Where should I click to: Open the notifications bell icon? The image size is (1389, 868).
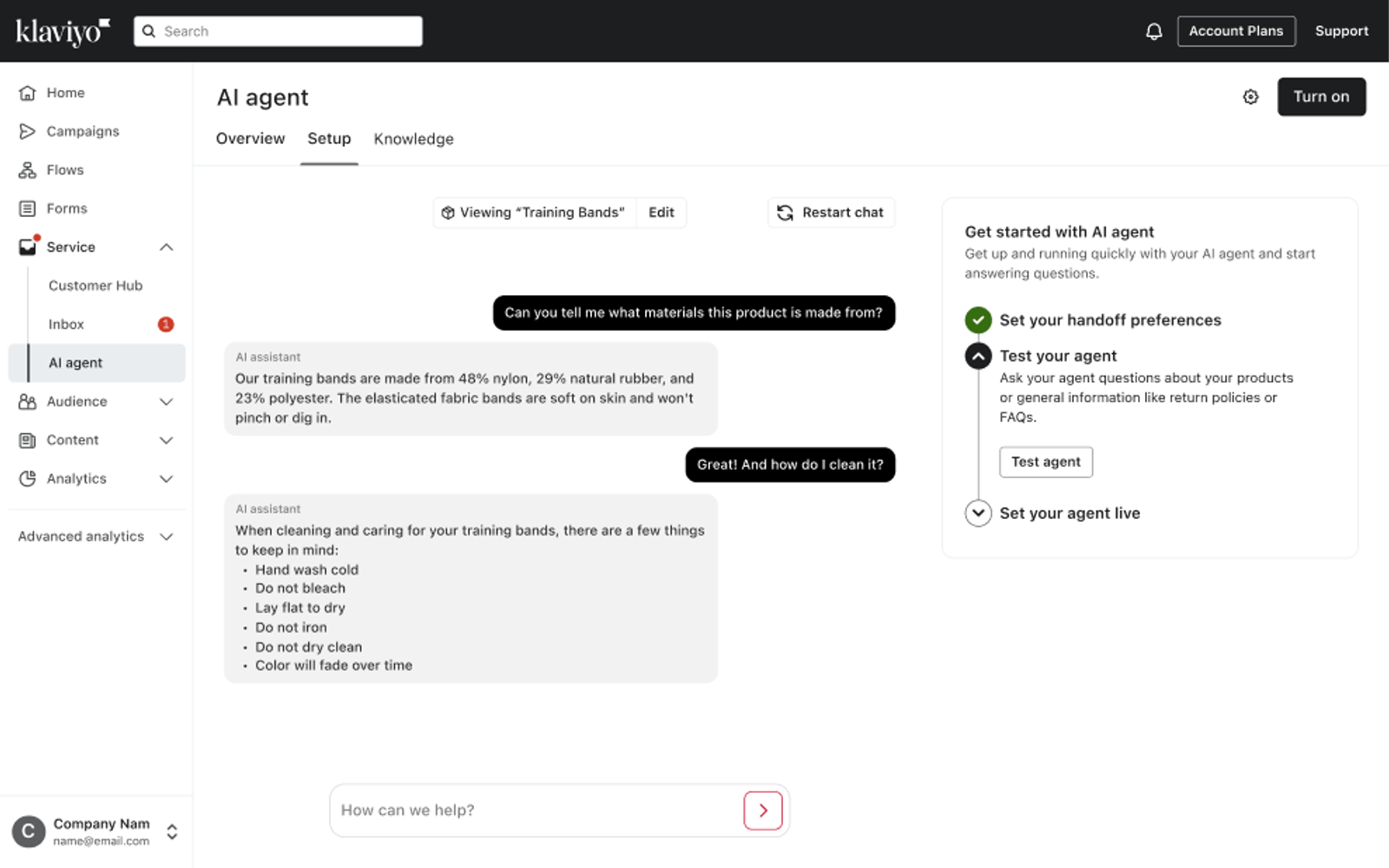click(1154, 31)
